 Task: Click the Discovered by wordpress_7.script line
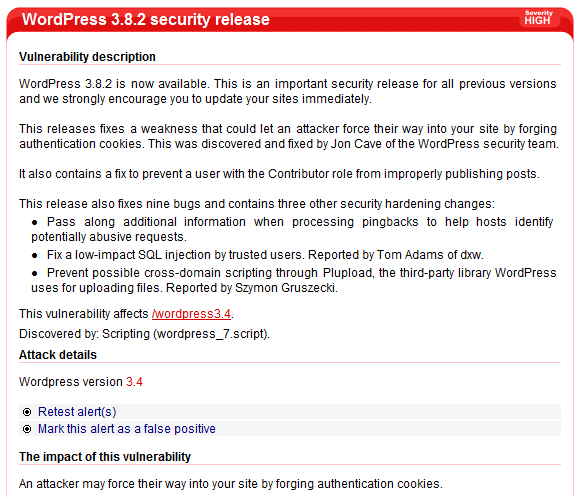point(144,334)
